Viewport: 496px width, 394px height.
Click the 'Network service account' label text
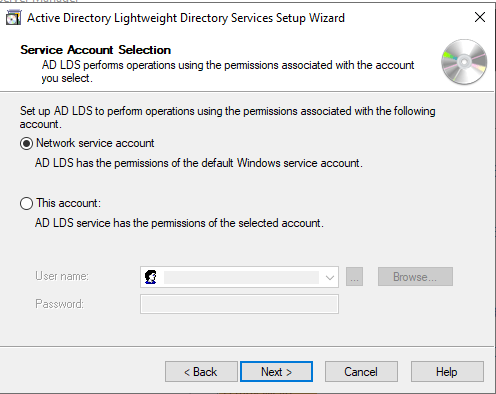95,143
